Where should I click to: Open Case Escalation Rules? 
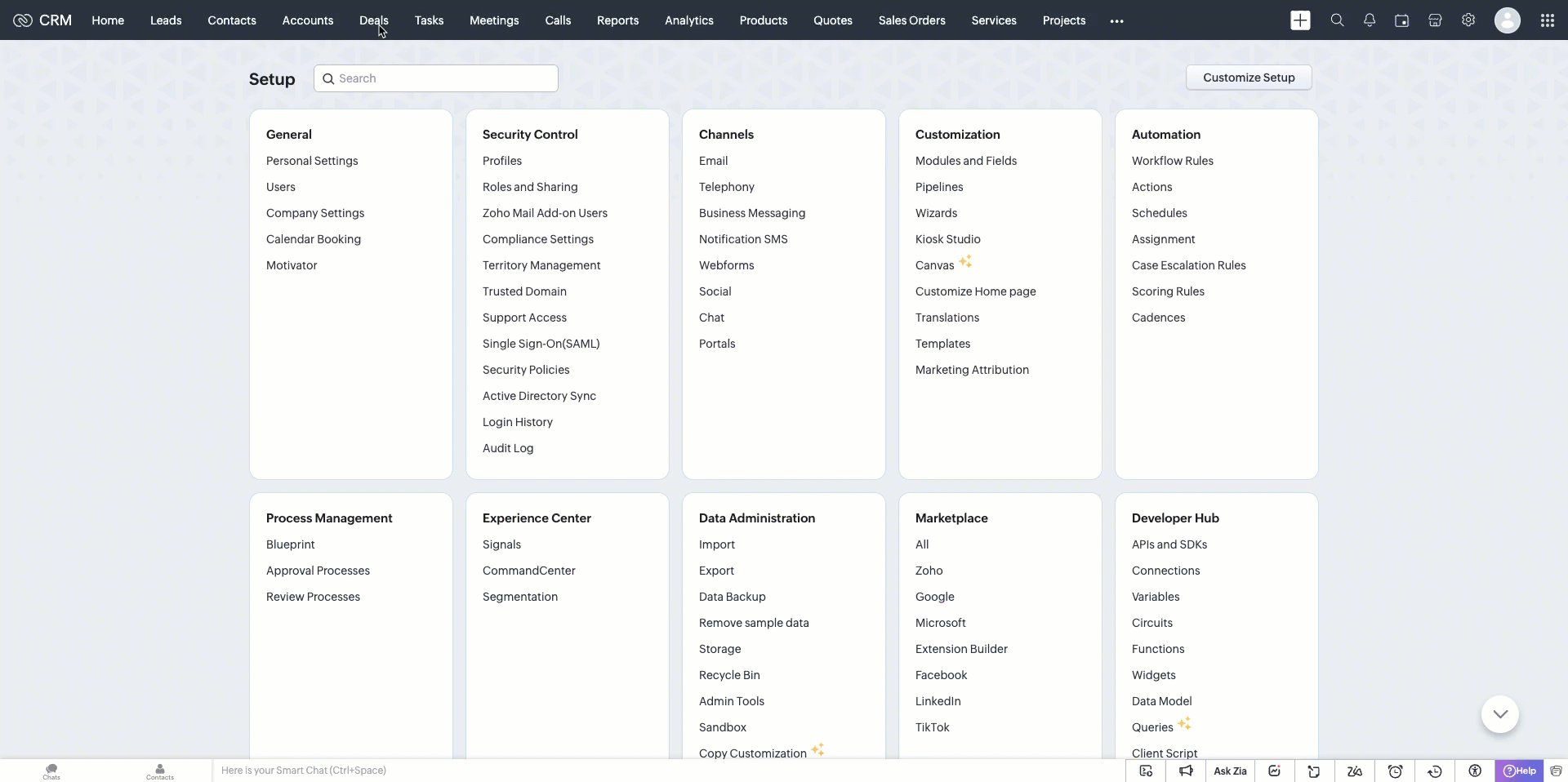pyautogui.click(x=1189, y=265)
